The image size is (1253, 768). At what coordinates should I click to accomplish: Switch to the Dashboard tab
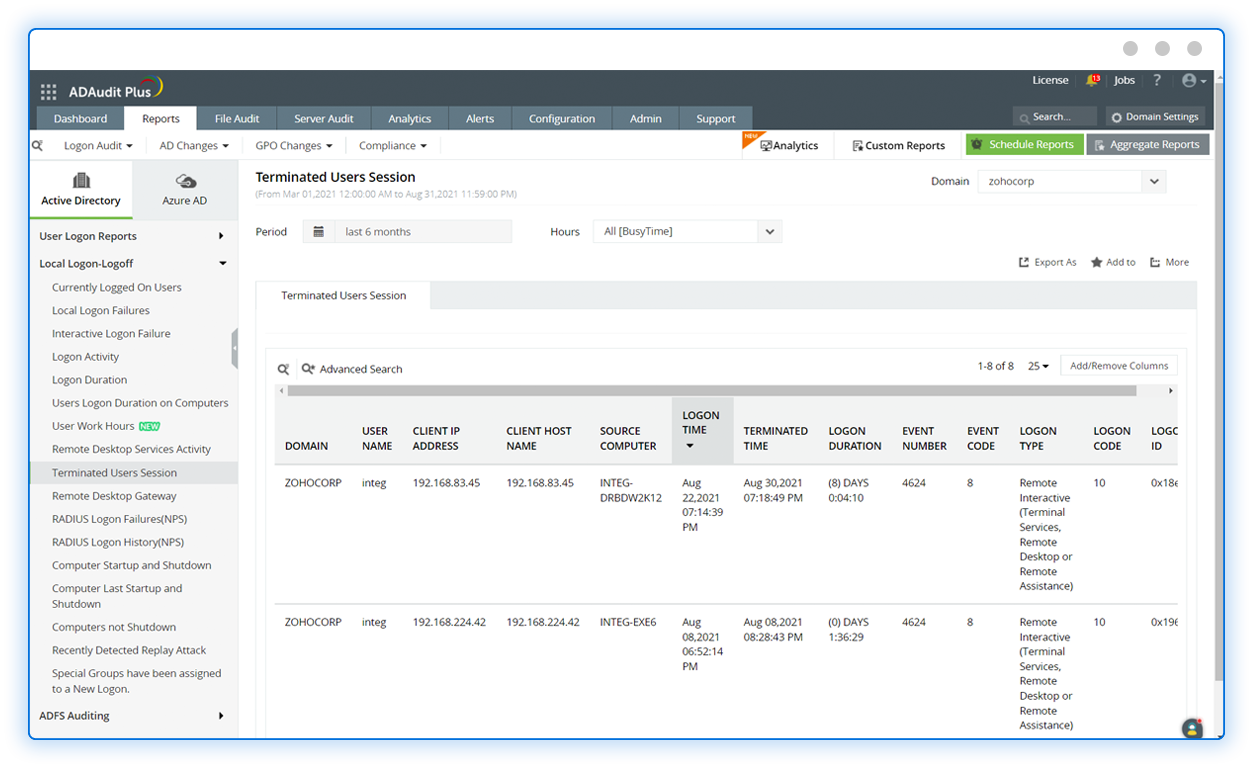(80, 118)
